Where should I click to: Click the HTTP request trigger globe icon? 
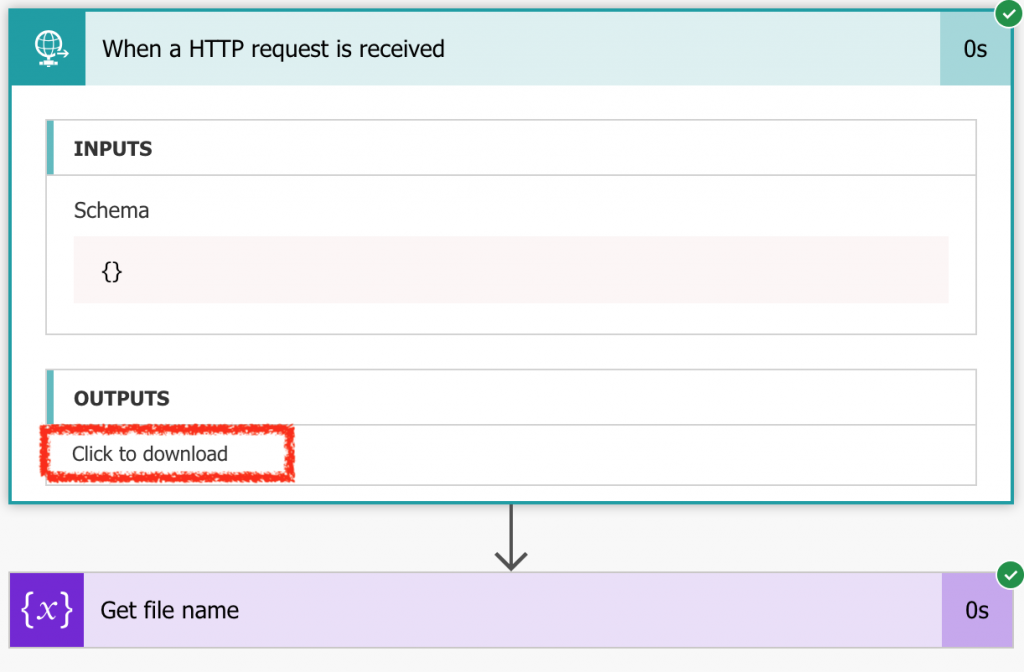pos(48,48)
